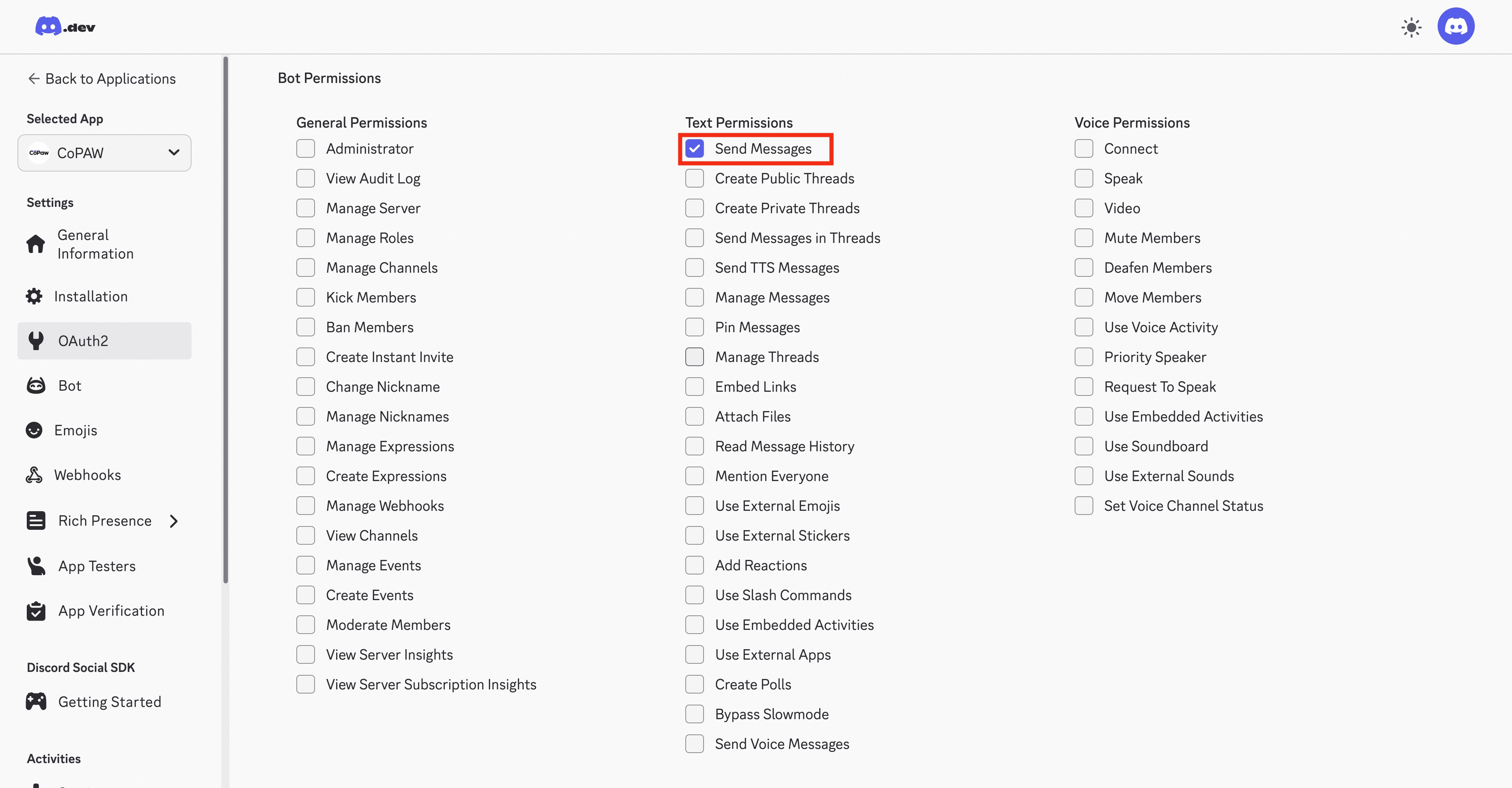
Task: Click the General Information home icon
Action: (35, 244)
